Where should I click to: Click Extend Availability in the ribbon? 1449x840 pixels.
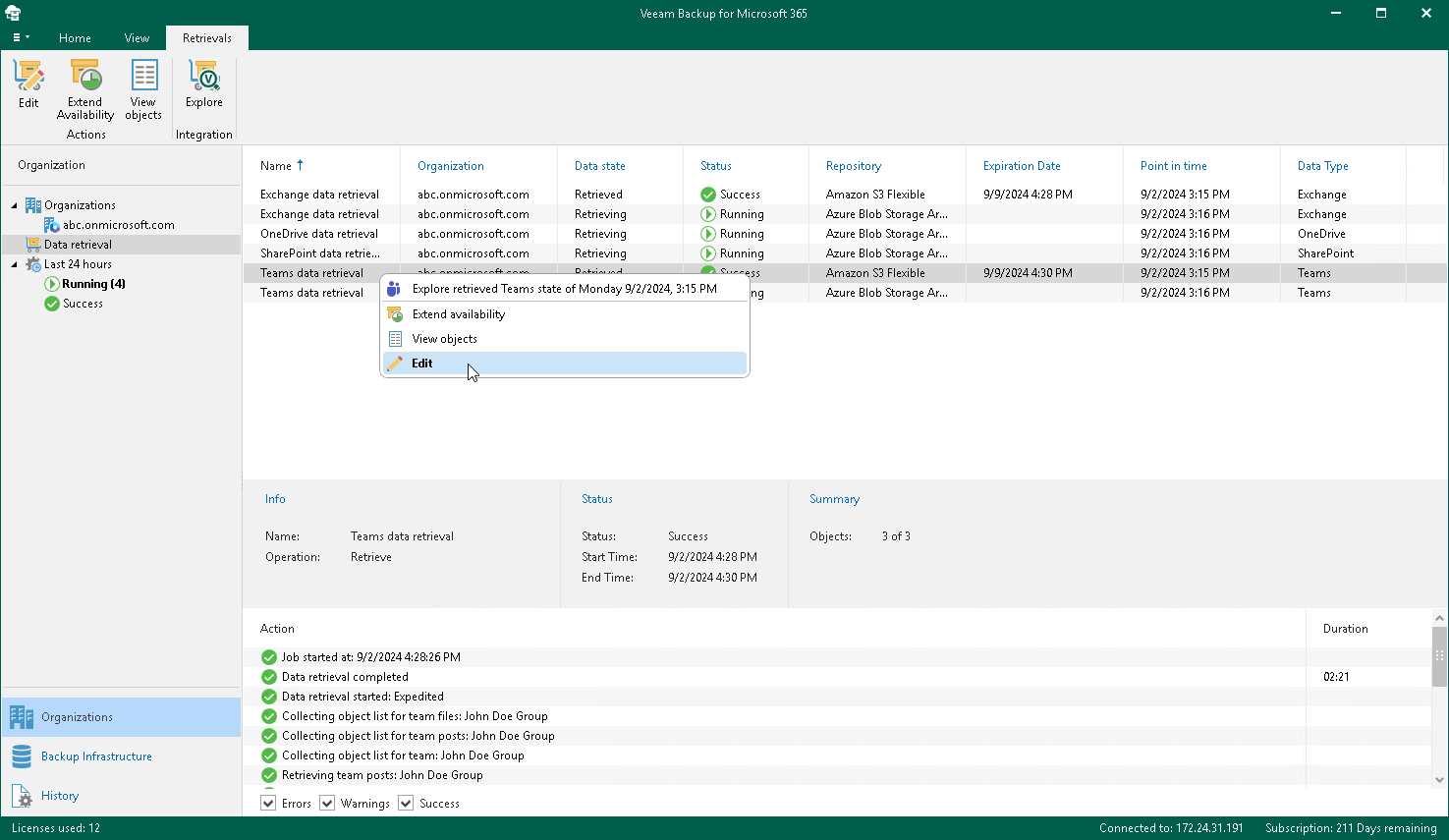click(85, 90)
